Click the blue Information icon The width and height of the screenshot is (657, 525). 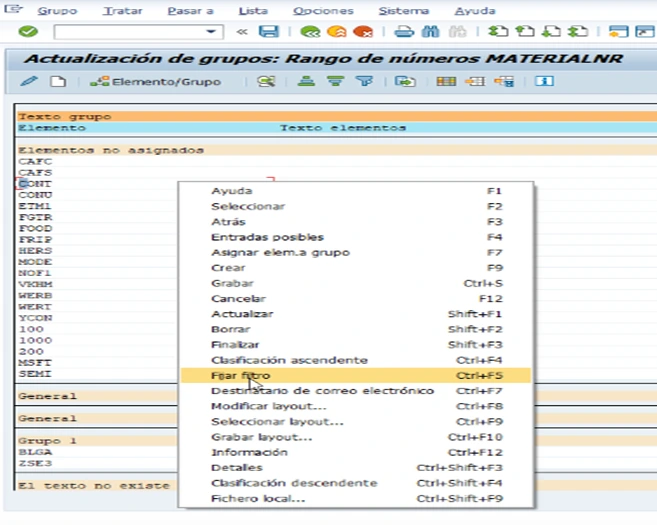[544, 81]
